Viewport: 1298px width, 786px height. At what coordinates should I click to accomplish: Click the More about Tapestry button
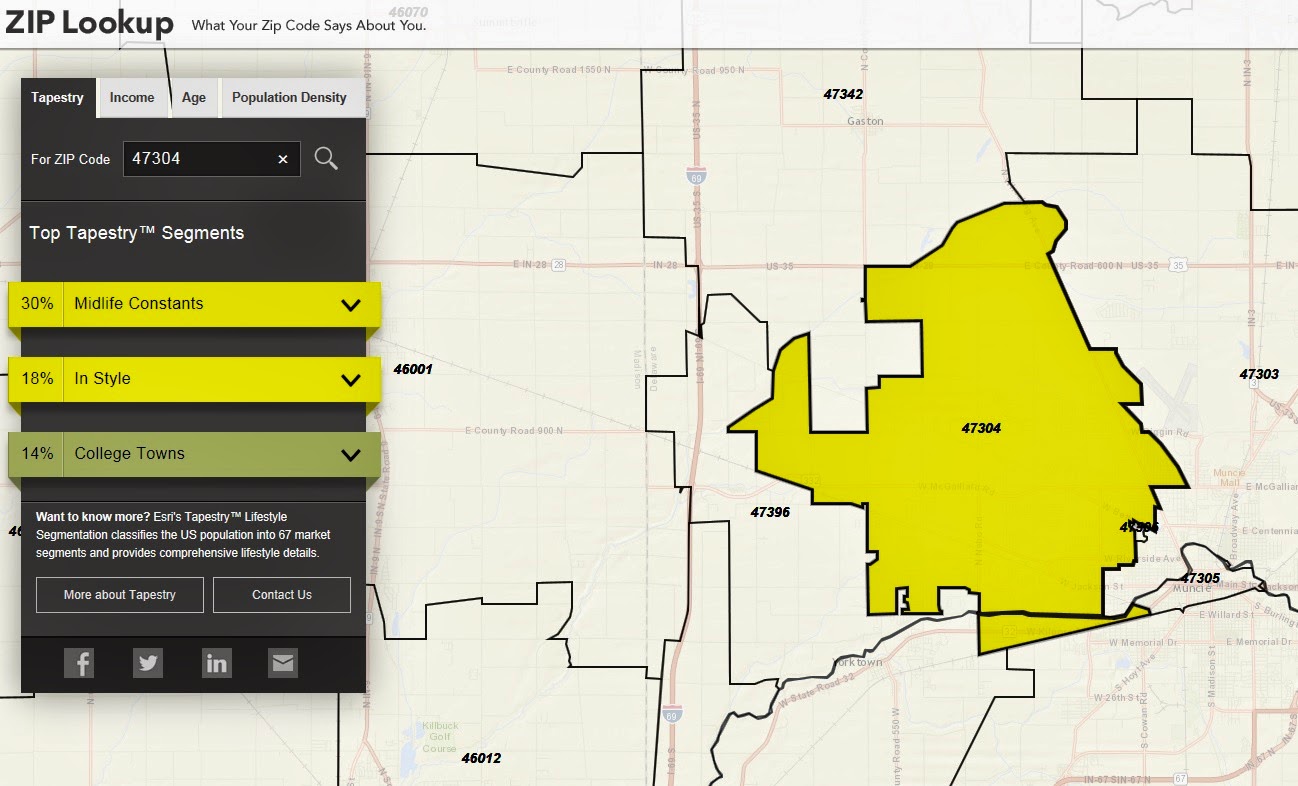[119, 594]
